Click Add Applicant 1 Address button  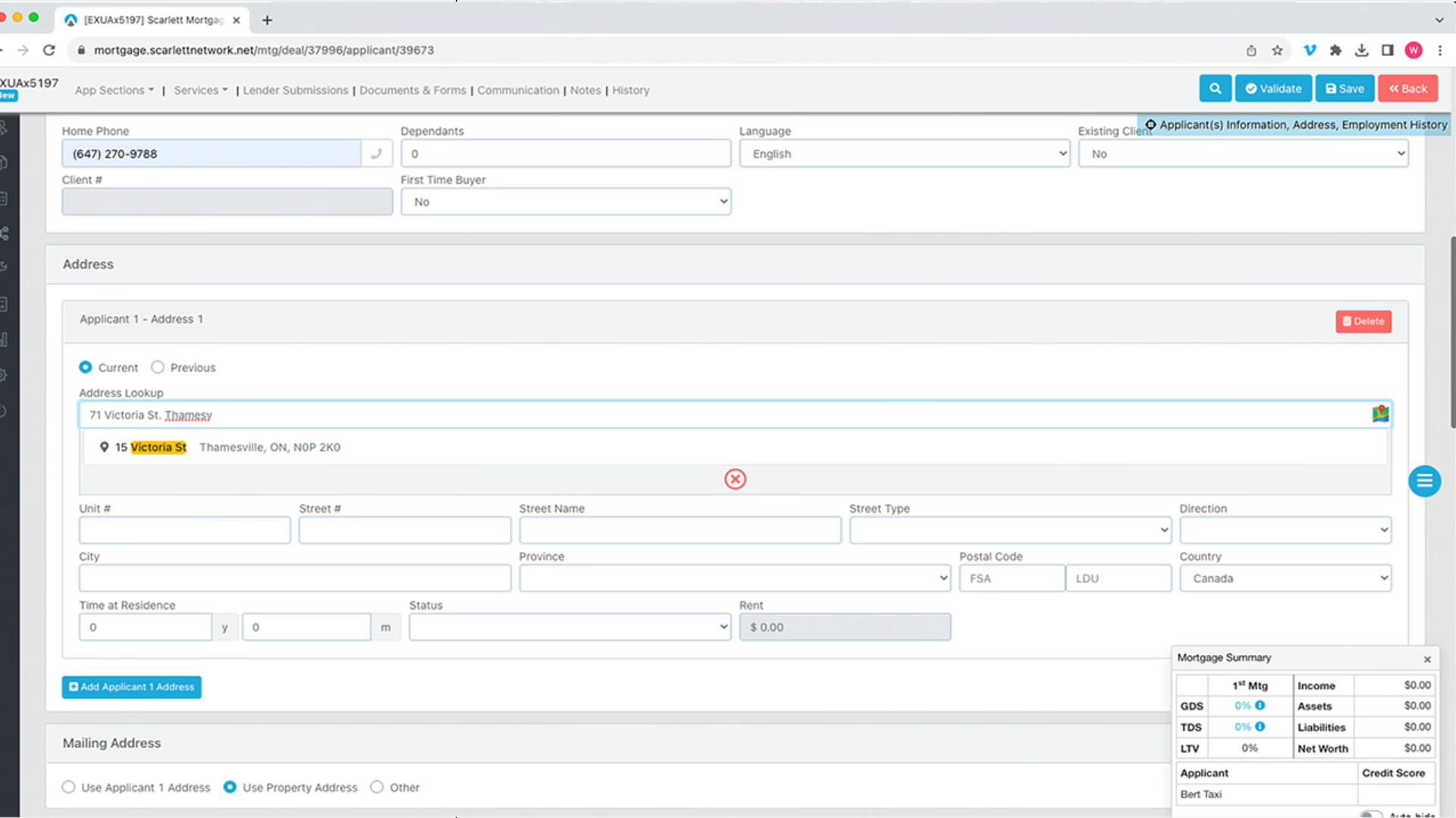tap(132, 687)
